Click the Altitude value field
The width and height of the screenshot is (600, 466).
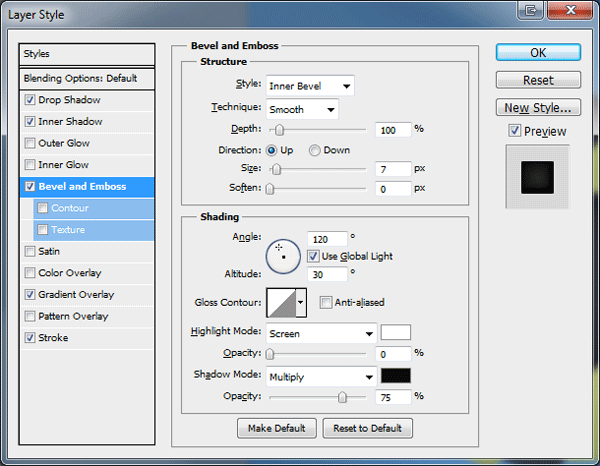tap(327, 274)
